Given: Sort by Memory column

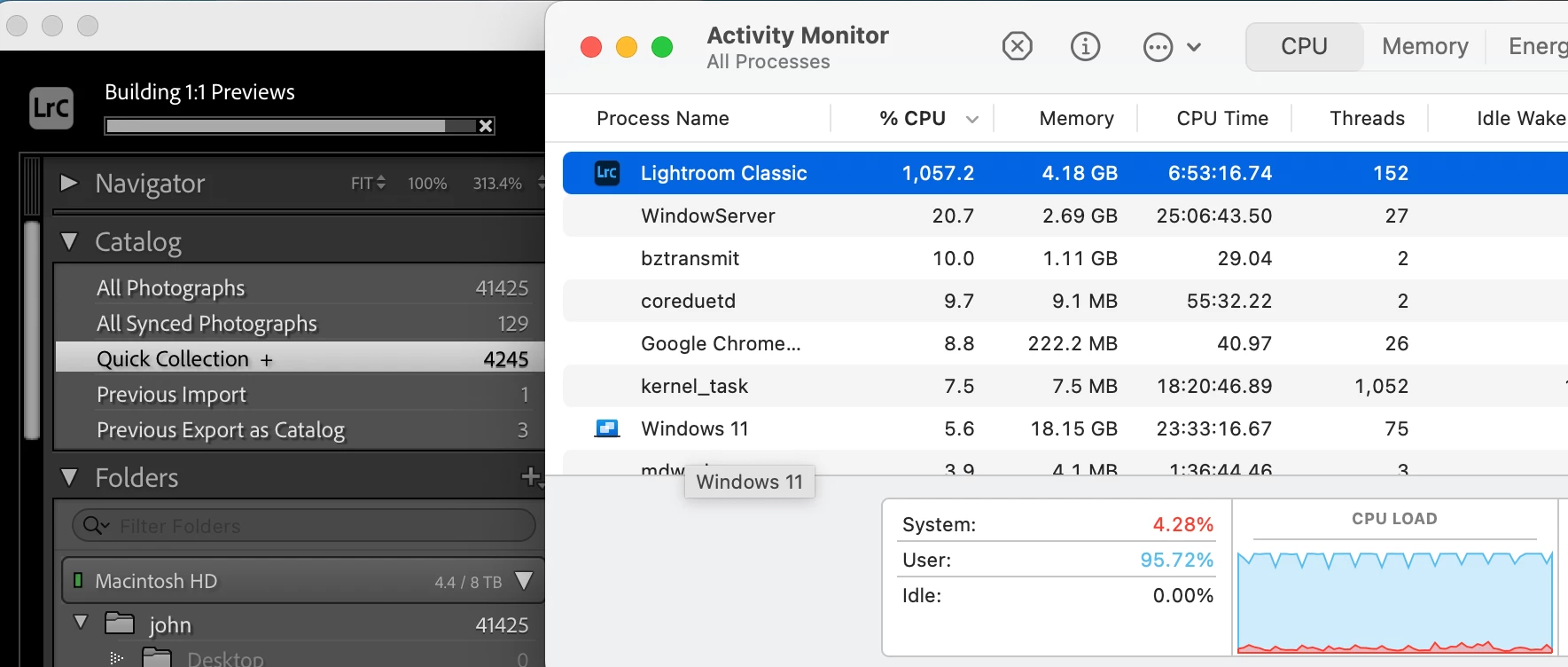Looking at the screenshot, I should click(x=1076, y=118).
